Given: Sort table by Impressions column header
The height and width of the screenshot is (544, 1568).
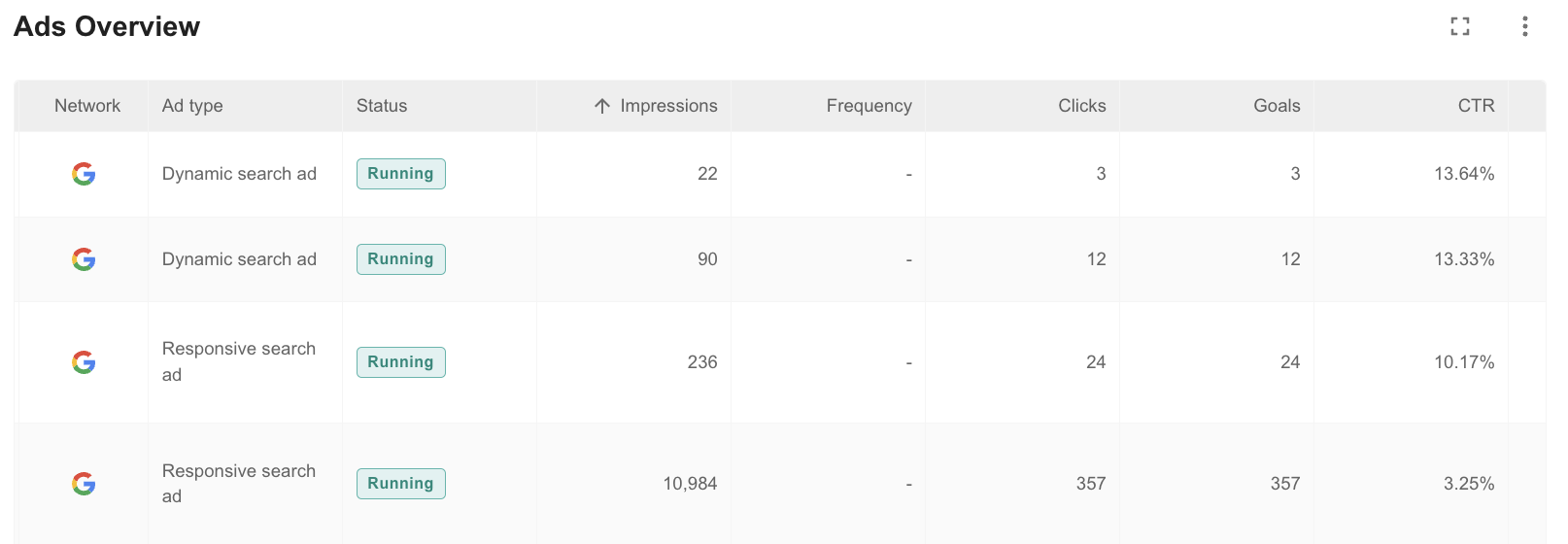Looking at the screenshot, I should coord(668,106).
